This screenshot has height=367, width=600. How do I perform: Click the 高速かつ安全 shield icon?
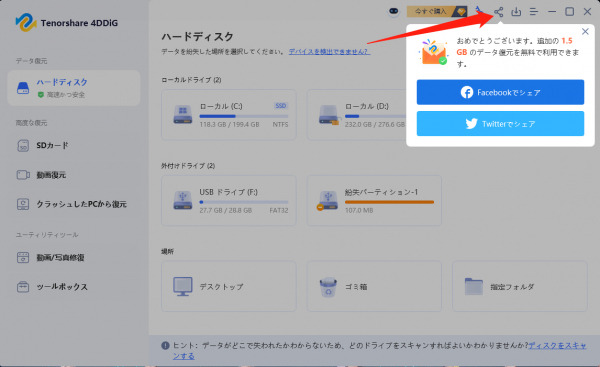[41, 95]
